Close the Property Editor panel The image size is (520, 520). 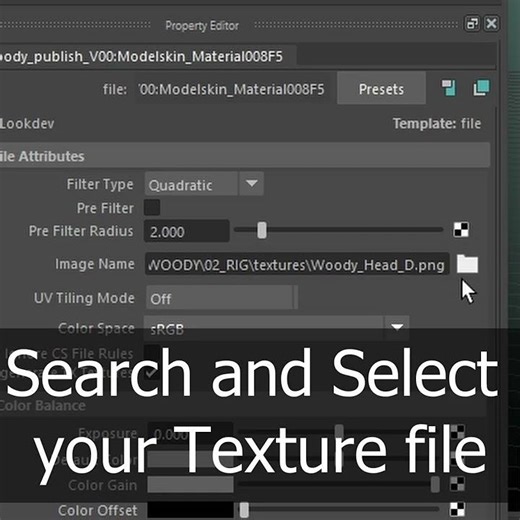[492, 24]
